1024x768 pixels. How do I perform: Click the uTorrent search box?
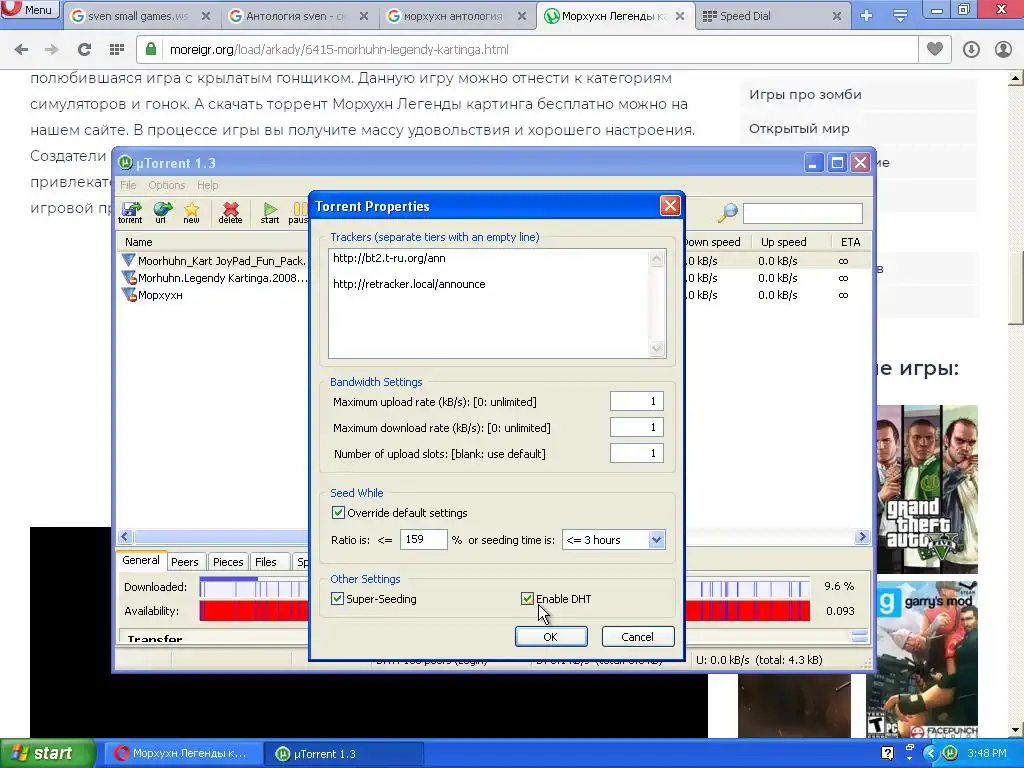[803, 213]
